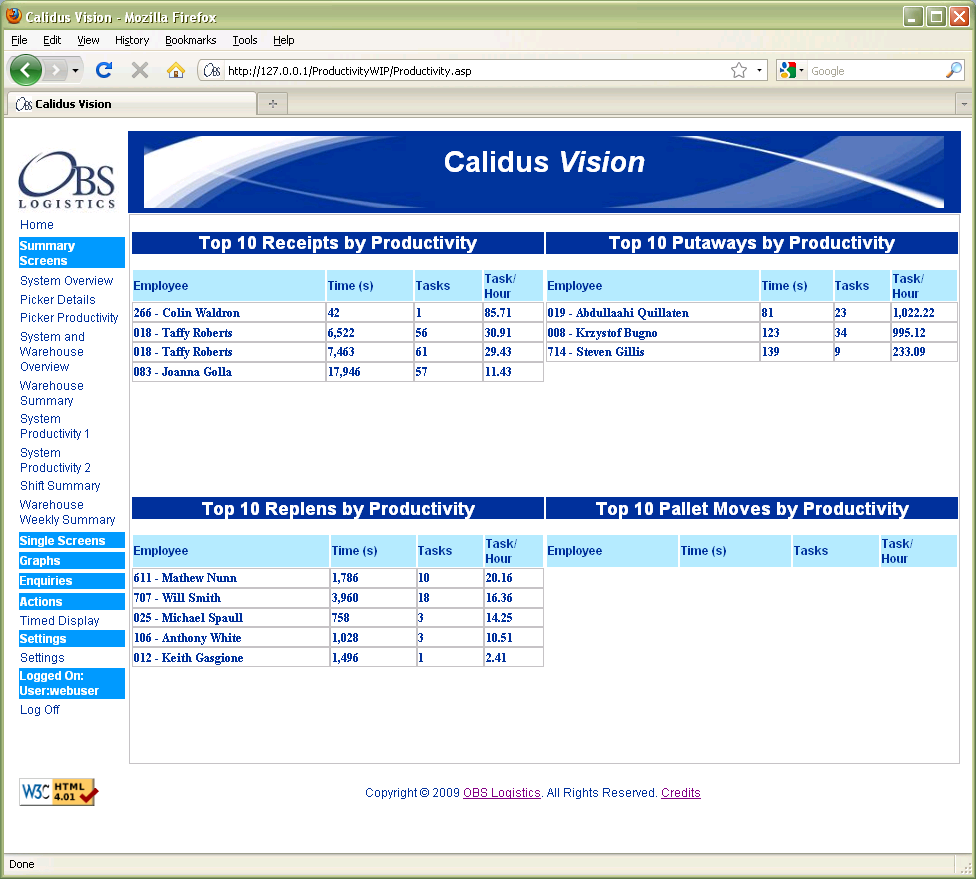The width and height of the screenshot is (976, 879).
Task: Click the forward navigation arrow
Action: (55, 70)
